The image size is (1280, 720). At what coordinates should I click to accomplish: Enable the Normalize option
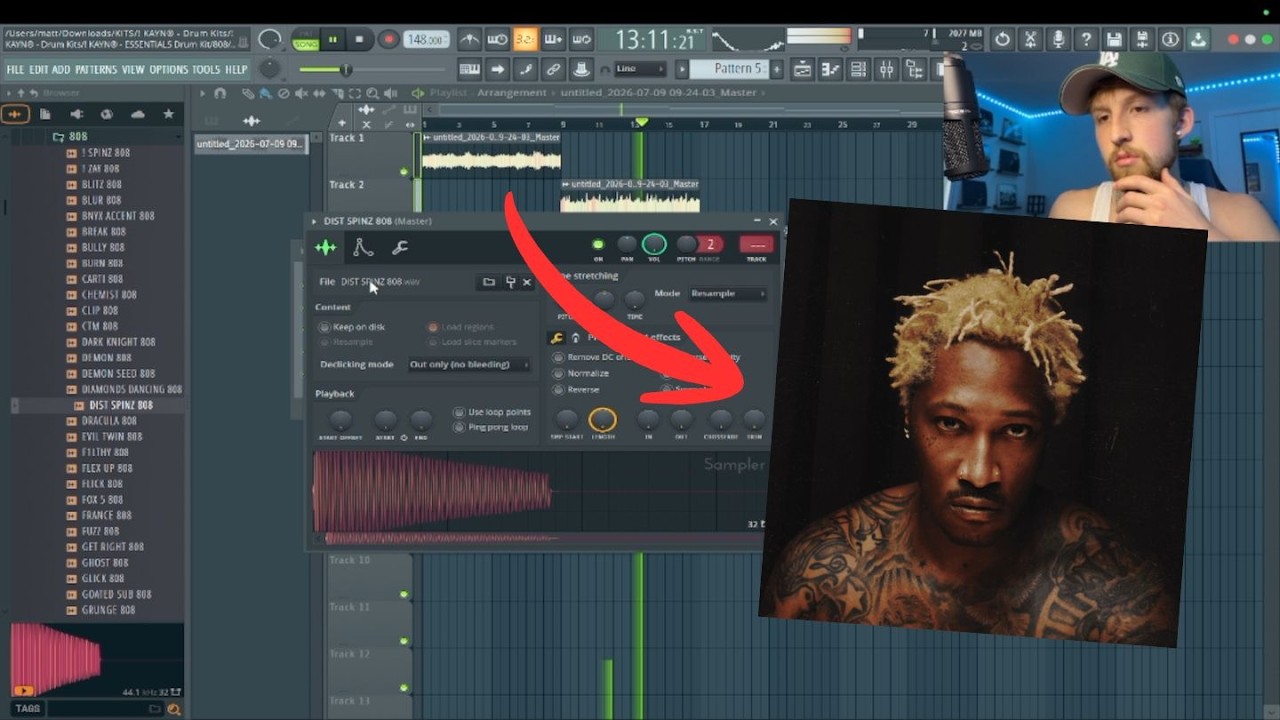(581, 373)
